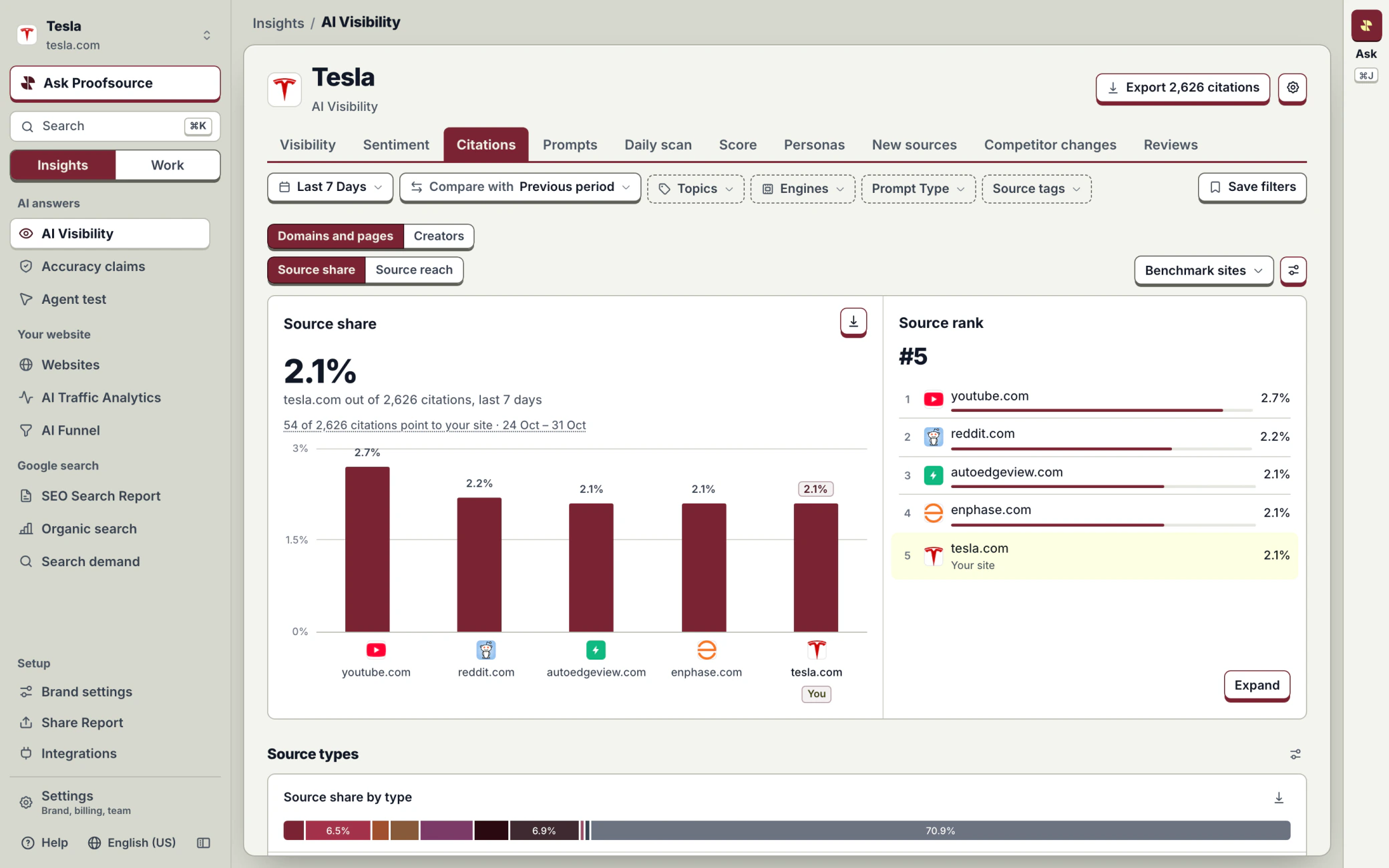Download the Source share chart
Image resolution: width=1389 pixels, height=868 pixels.
(x=853, y=322)
